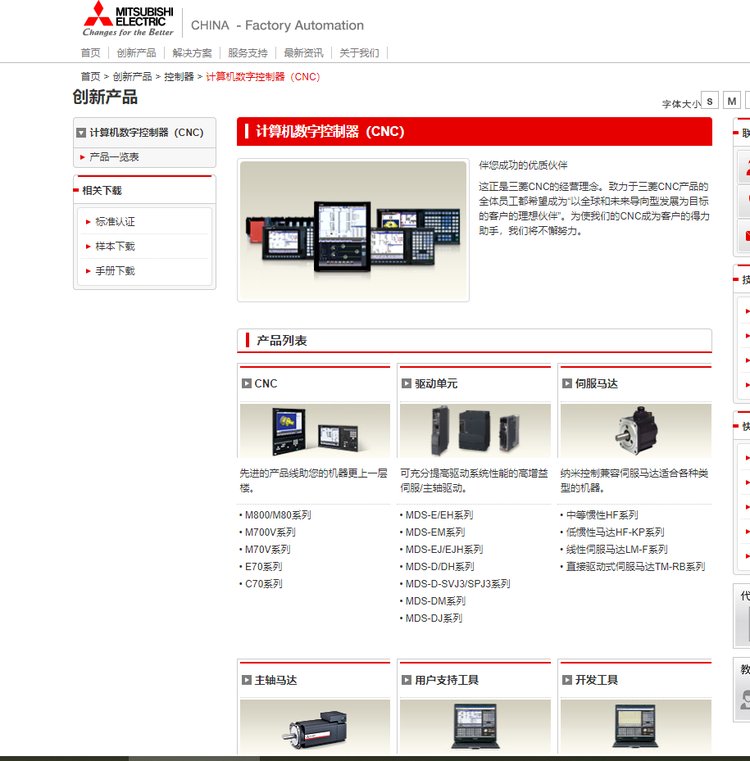Open the 服务支持 navigation menu
Viewport: 750px width, 761px height.
[x=247, y=53]
